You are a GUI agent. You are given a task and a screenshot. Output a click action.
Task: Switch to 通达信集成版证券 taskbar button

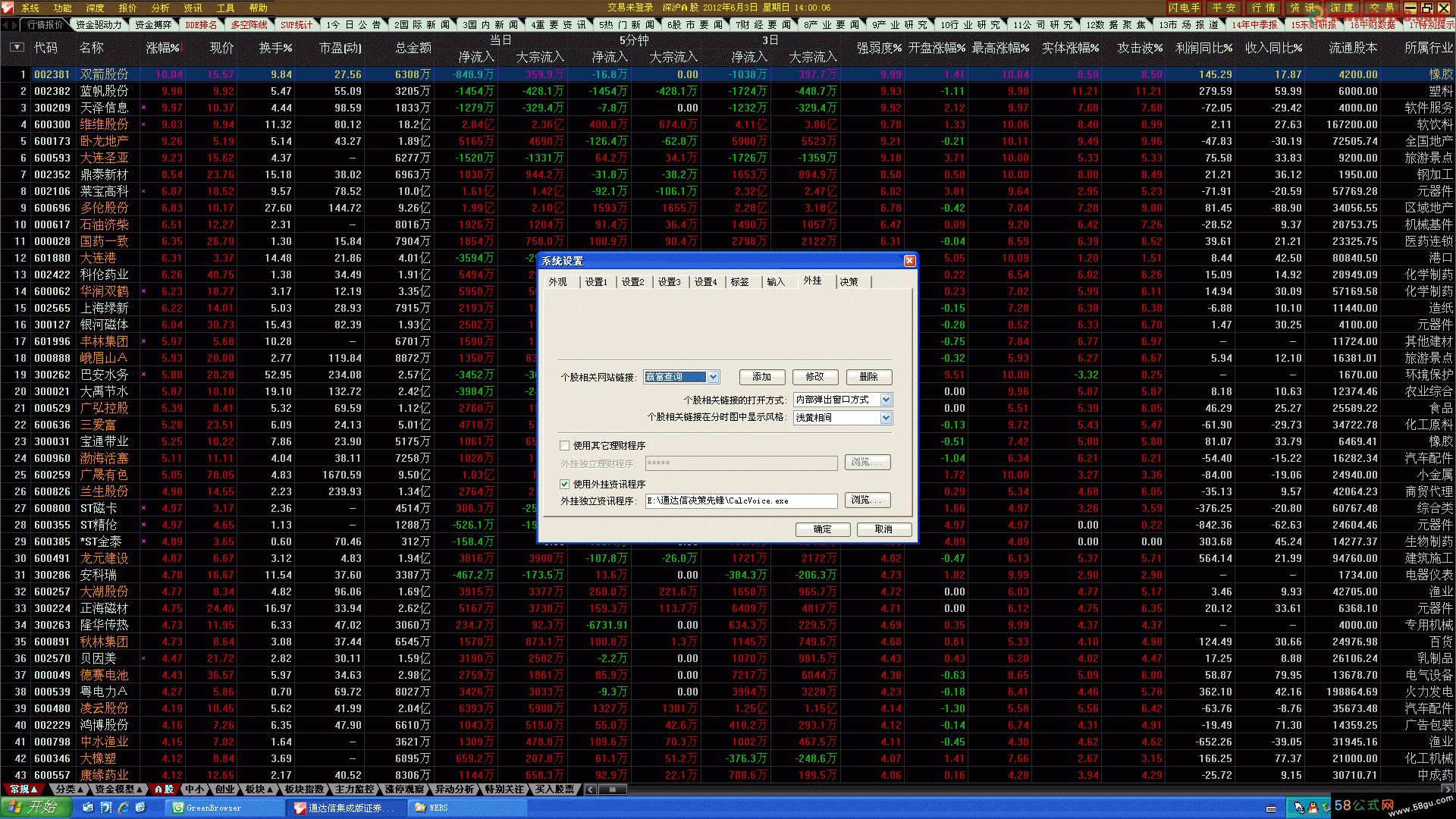click(x=346, y=808)
